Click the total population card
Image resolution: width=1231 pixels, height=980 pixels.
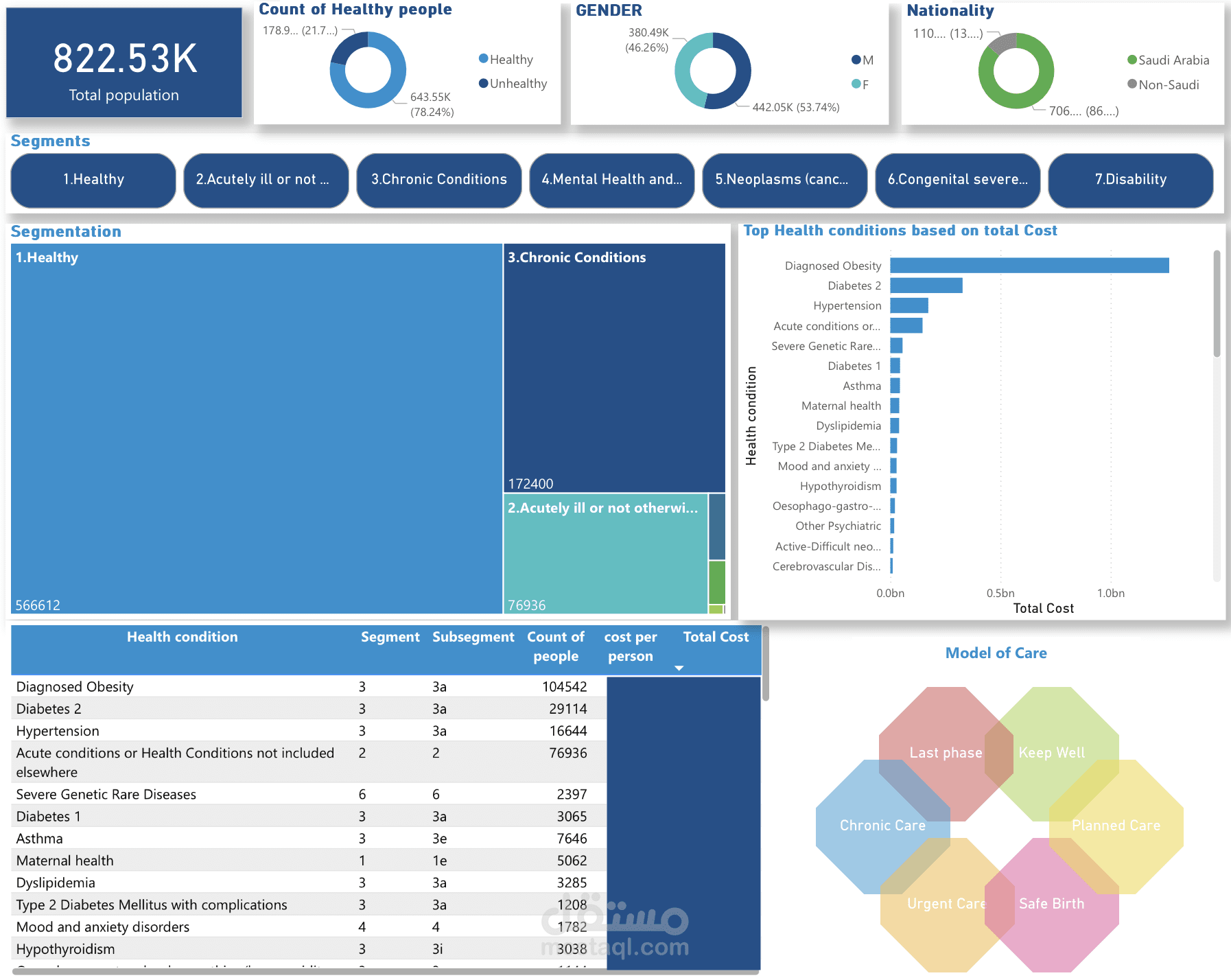click(124, 63)
